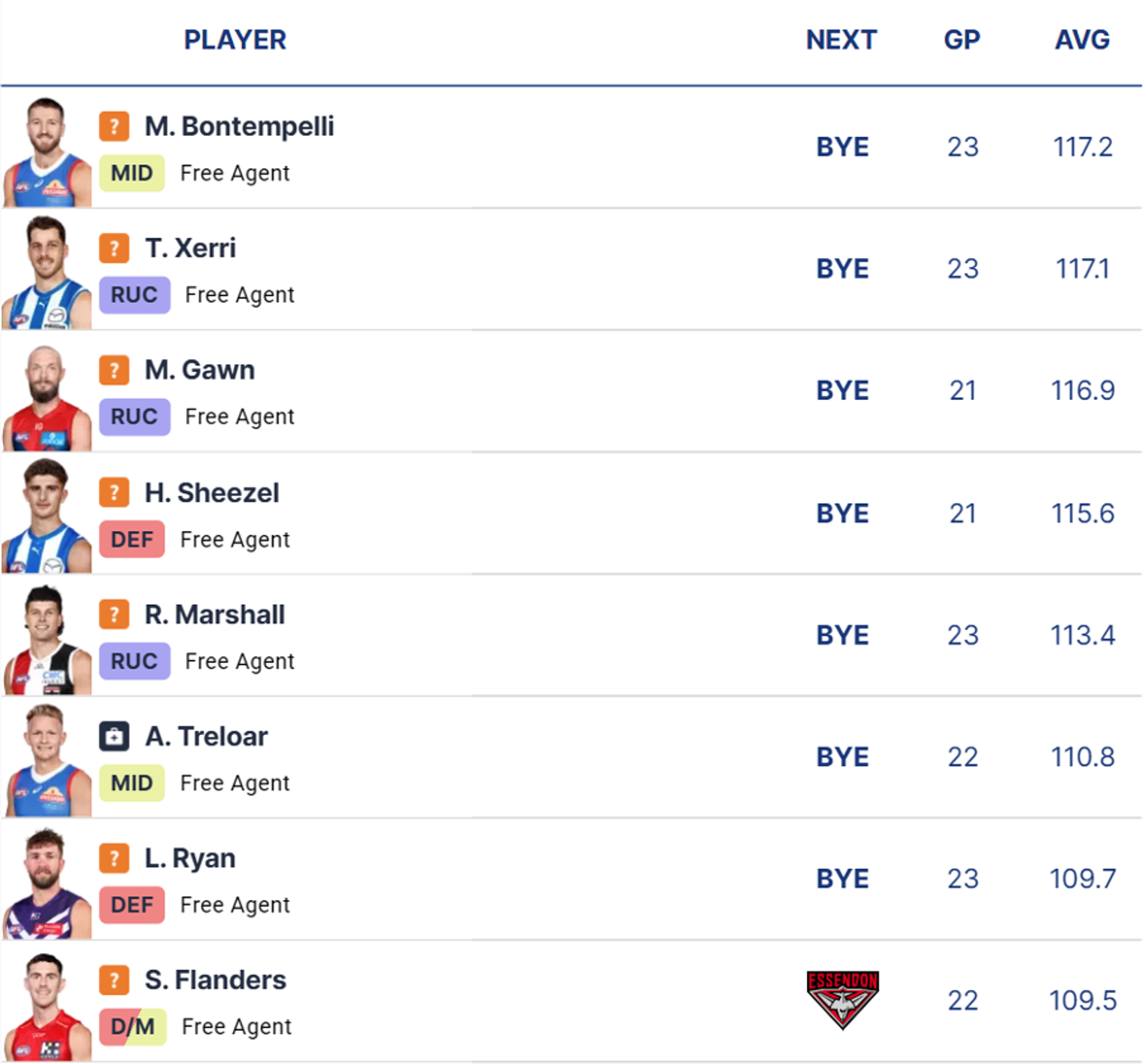1143x1064 pixels.
Task: Click the orange question icon for R. Marshall
Action: point(113,614)
